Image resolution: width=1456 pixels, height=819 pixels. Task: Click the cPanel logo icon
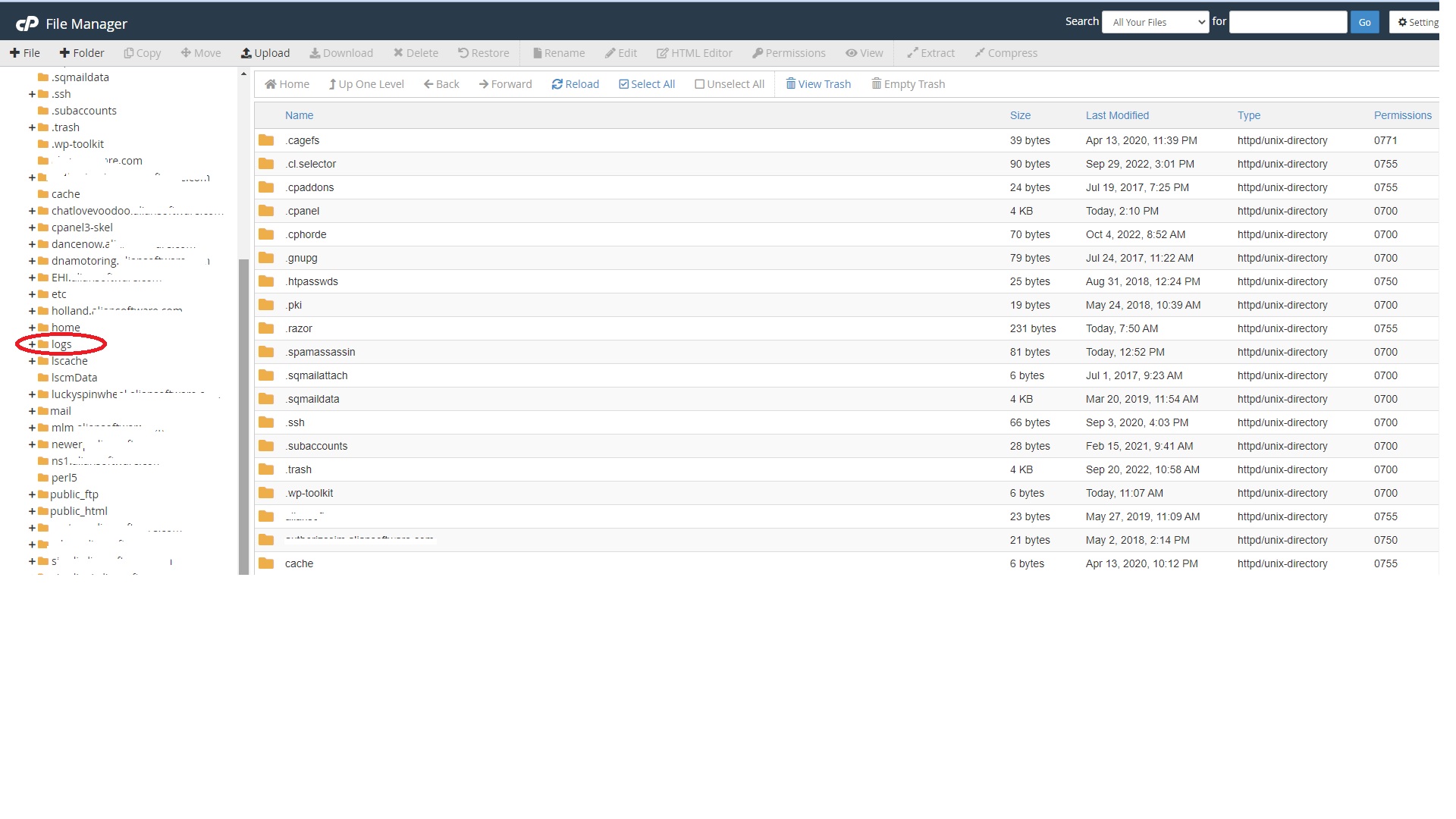(x=27, y=24)
